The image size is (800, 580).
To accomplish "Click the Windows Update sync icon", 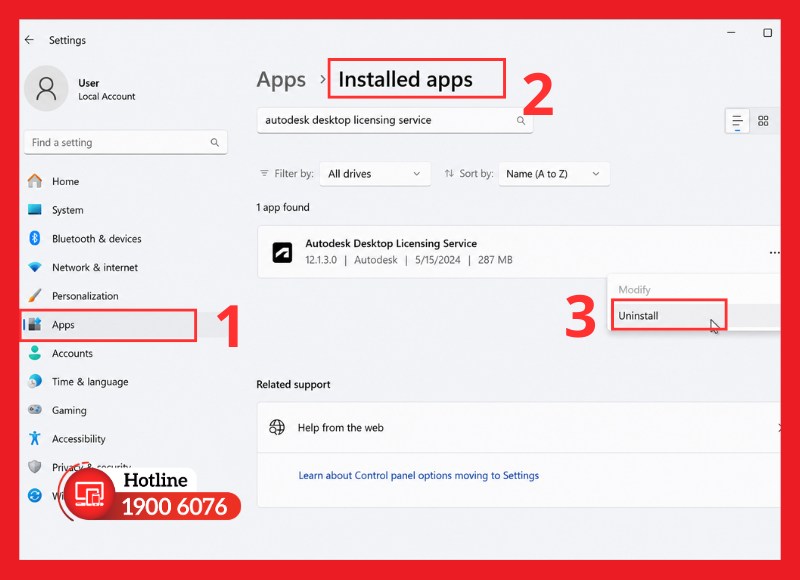I will pyautogui.click(x=35, y=495).
